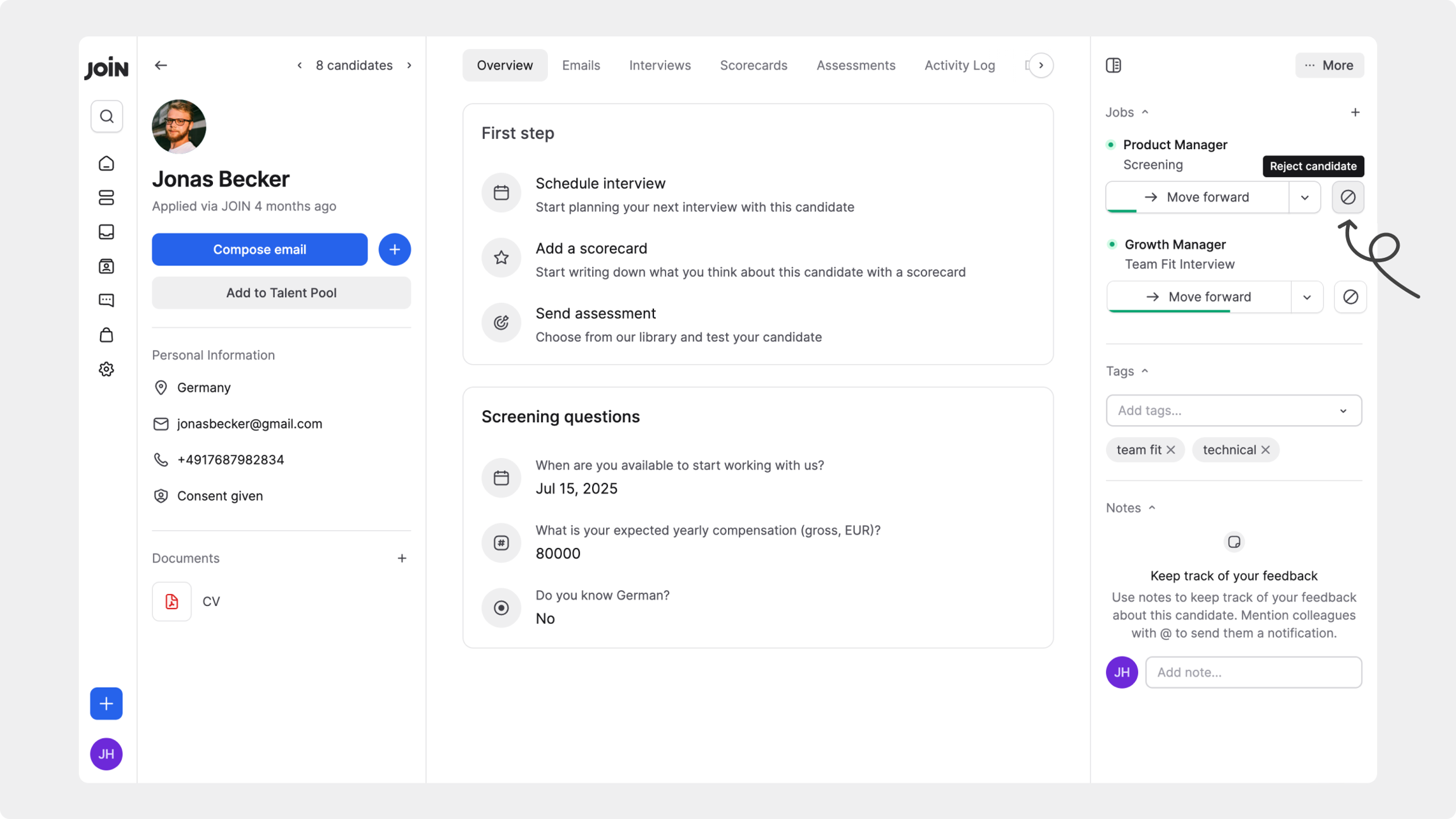
Task: Open the home icon in sidebar
Action: click(106, 164)
